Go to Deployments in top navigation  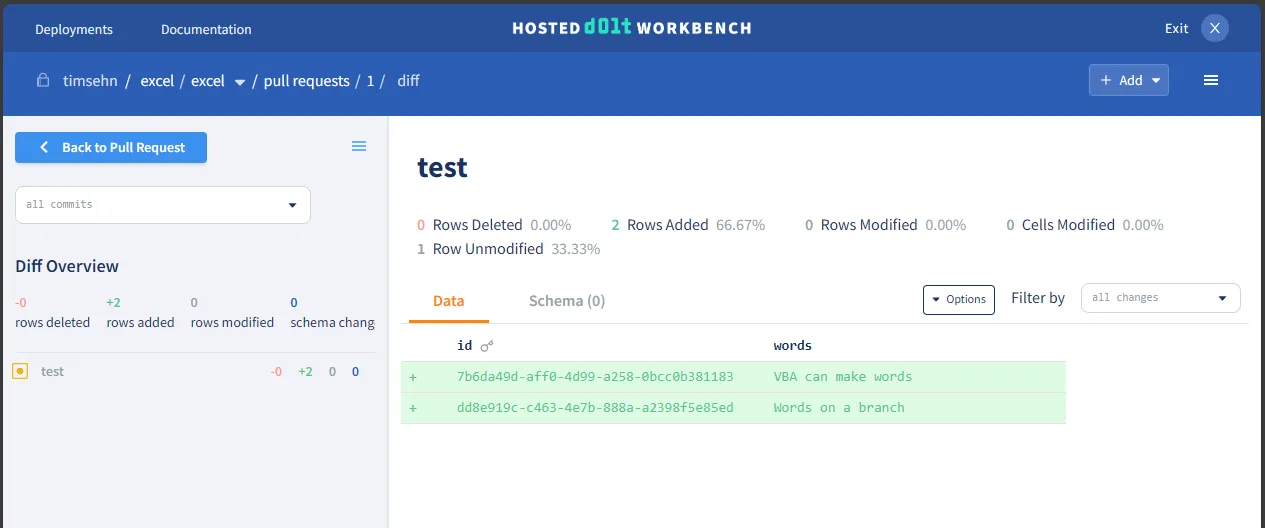coord(74,29)
